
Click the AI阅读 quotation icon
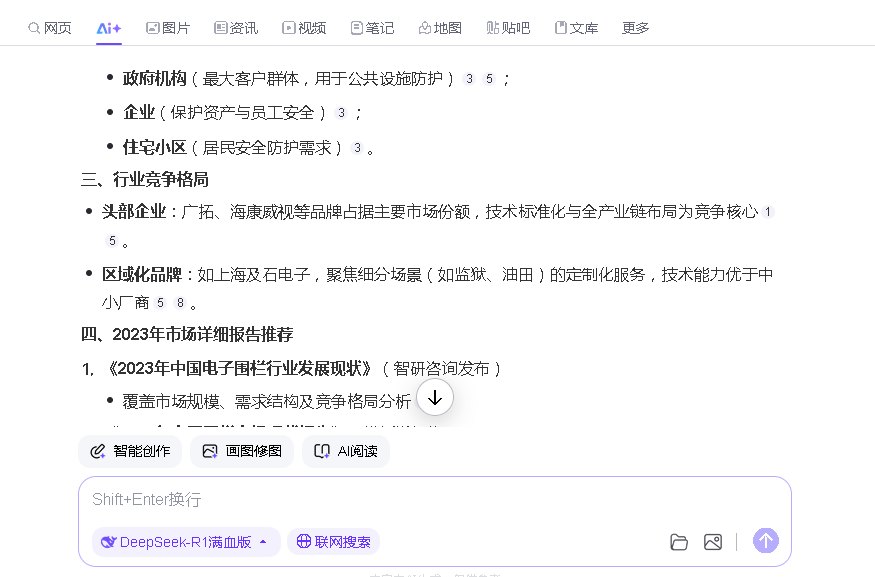pyautogui.click(x=320, y=451)
